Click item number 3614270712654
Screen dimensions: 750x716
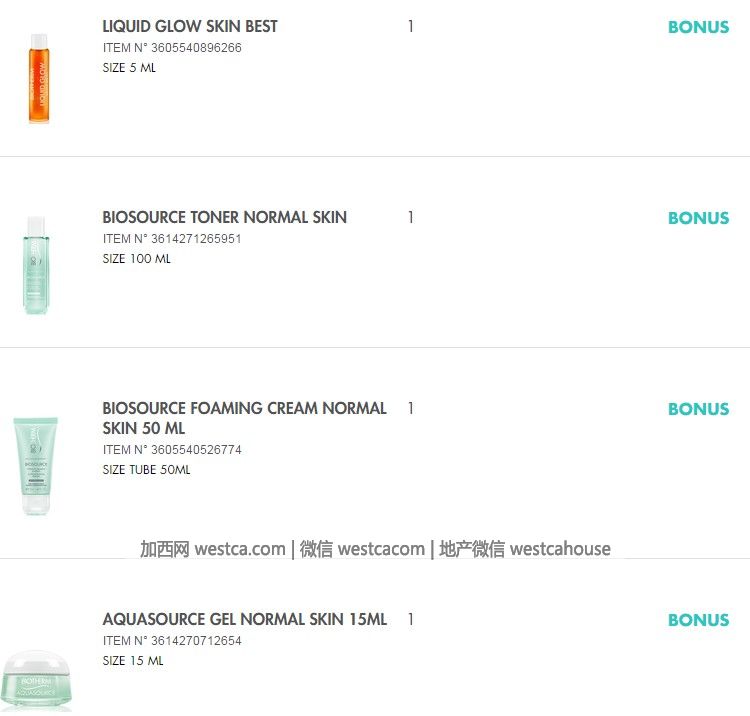(172, 641)
